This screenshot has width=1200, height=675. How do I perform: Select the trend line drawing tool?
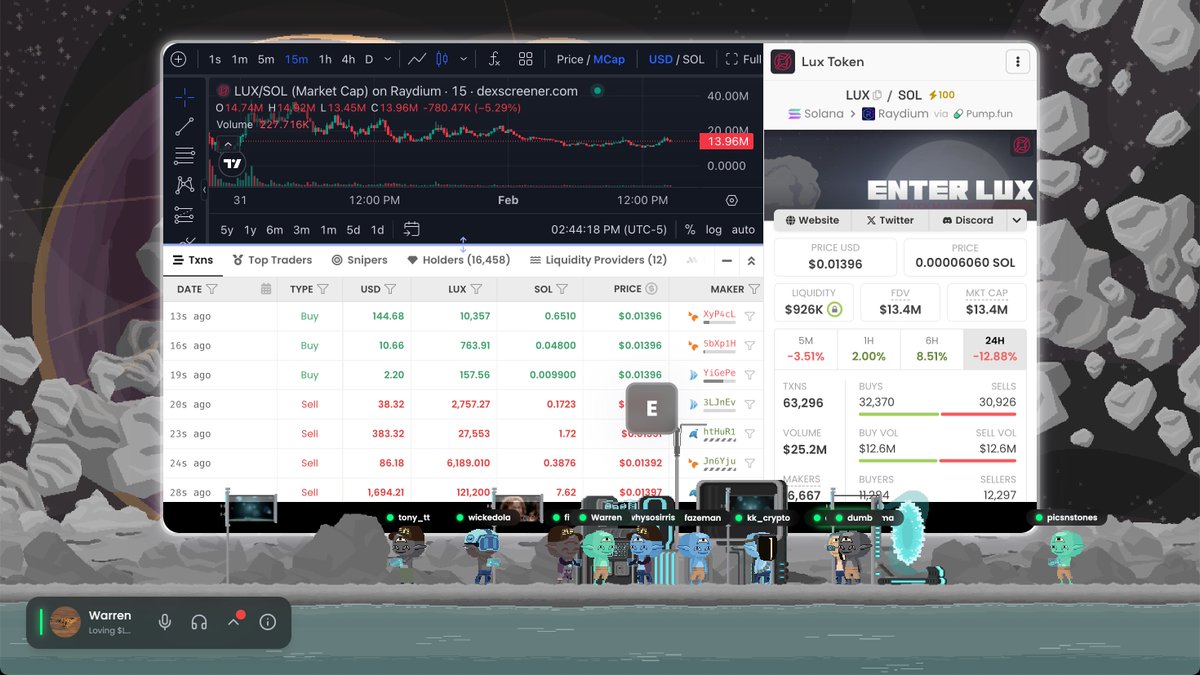(184, 126)
